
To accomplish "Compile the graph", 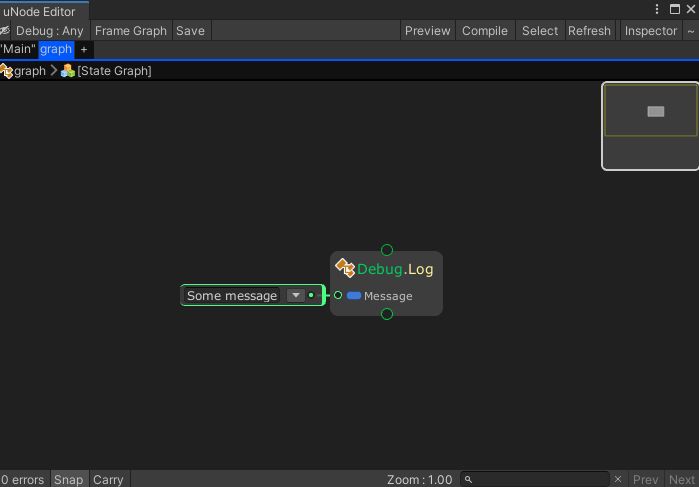I will click(485, 31).
